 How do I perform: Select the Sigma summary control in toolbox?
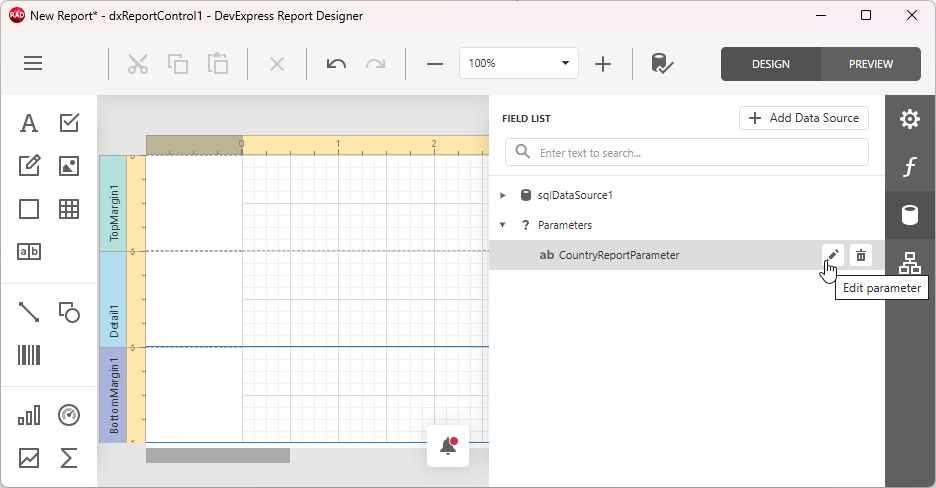coord(69,458)
